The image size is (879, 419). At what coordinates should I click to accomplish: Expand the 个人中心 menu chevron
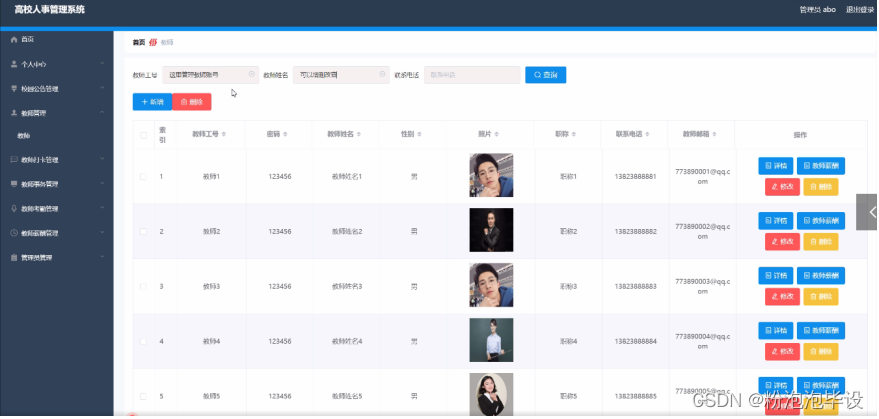102,64
